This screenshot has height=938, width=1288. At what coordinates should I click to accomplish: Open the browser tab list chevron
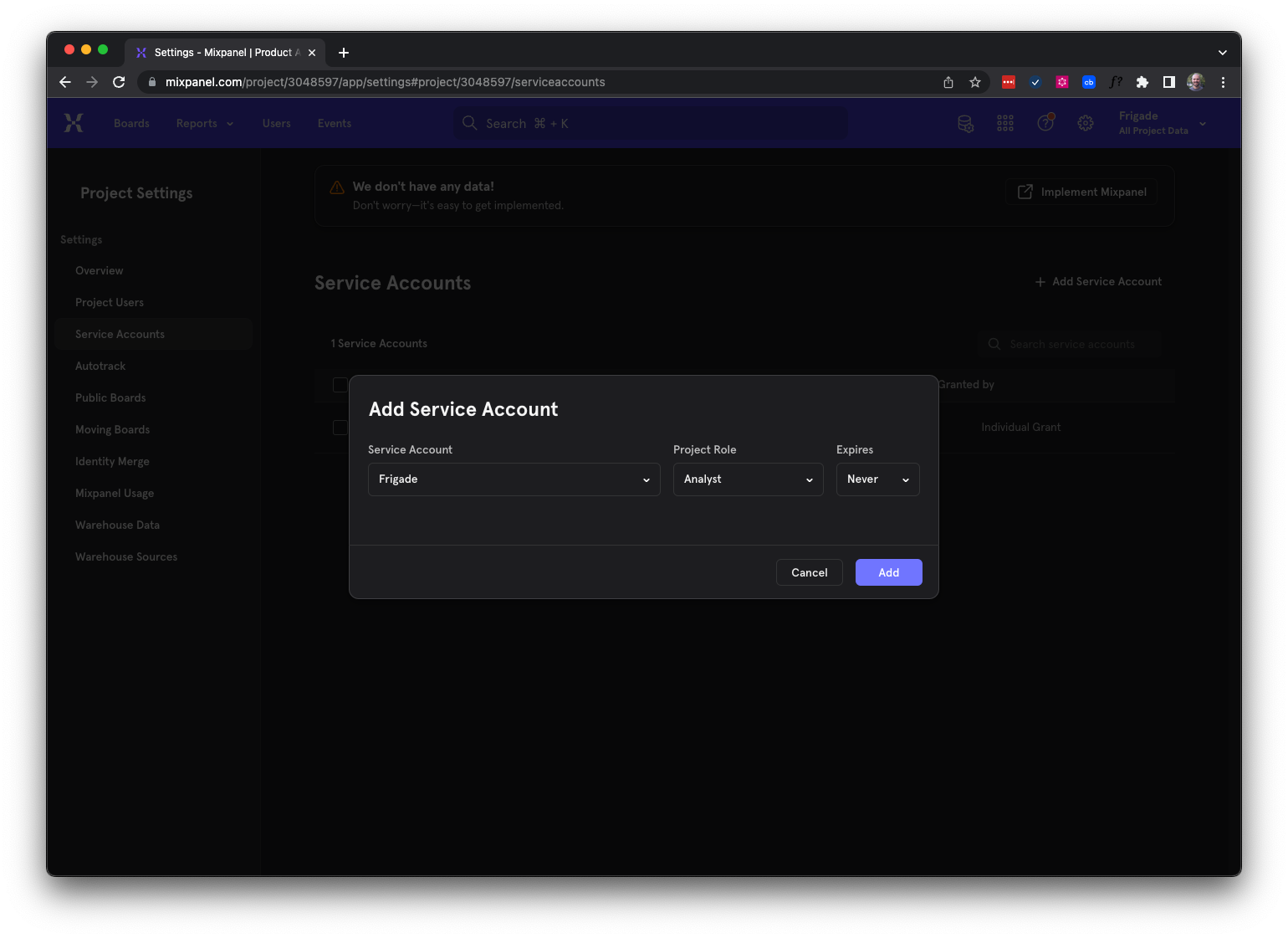[1223, 53]
